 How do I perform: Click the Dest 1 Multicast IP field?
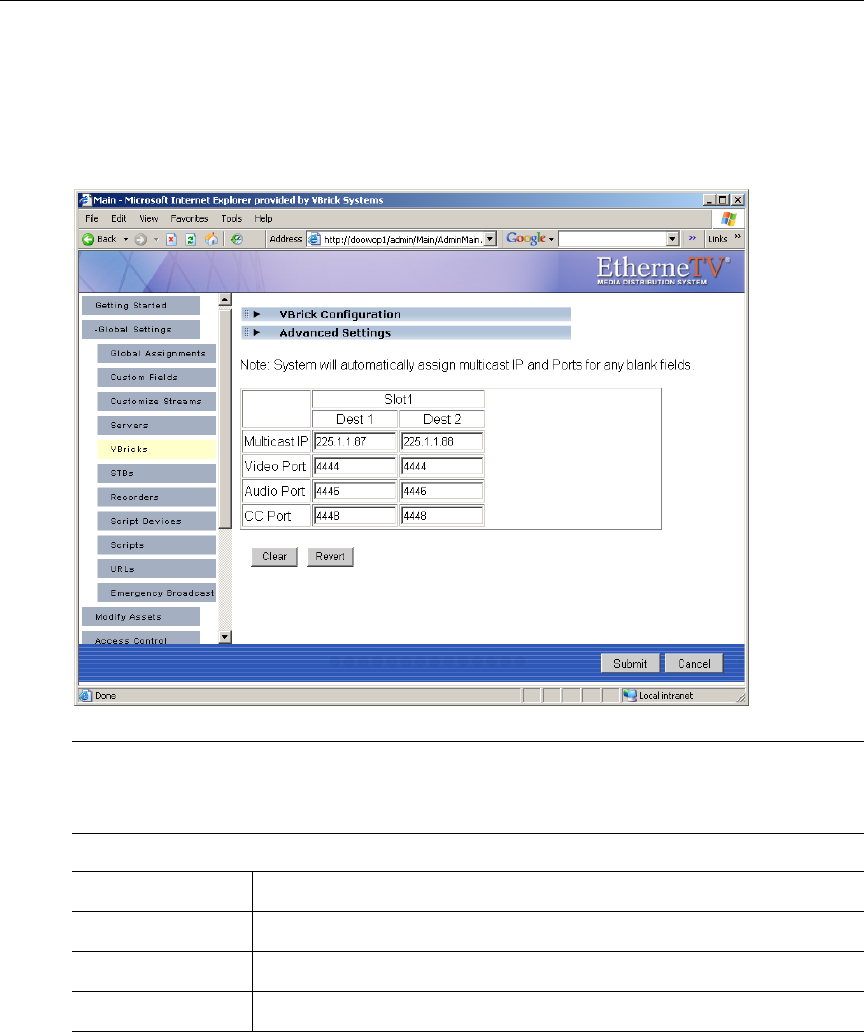click(x=355, y=442)
